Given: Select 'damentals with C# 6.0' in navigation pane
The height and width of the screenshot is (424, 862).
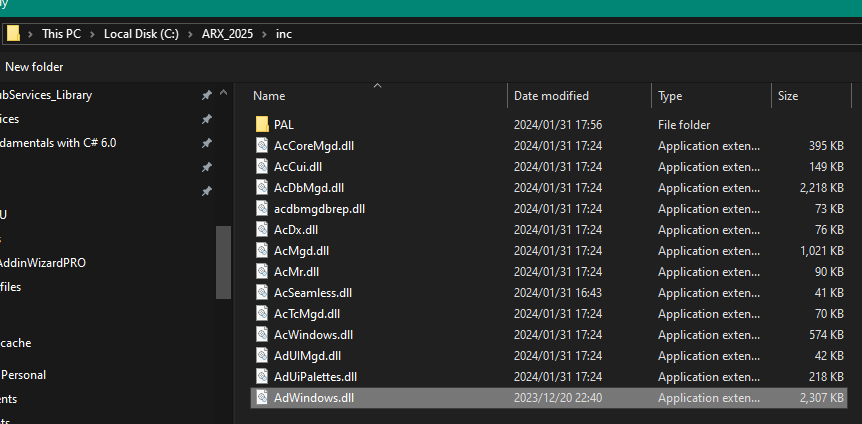Looking at the screenshot, I should point(58,143).
